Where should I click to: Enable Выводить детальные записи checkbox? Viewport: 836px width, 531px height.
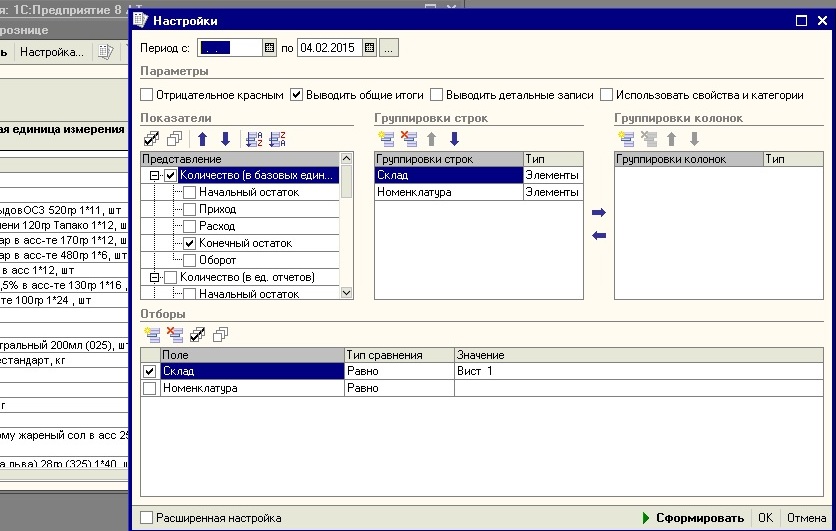coord(437,95)
